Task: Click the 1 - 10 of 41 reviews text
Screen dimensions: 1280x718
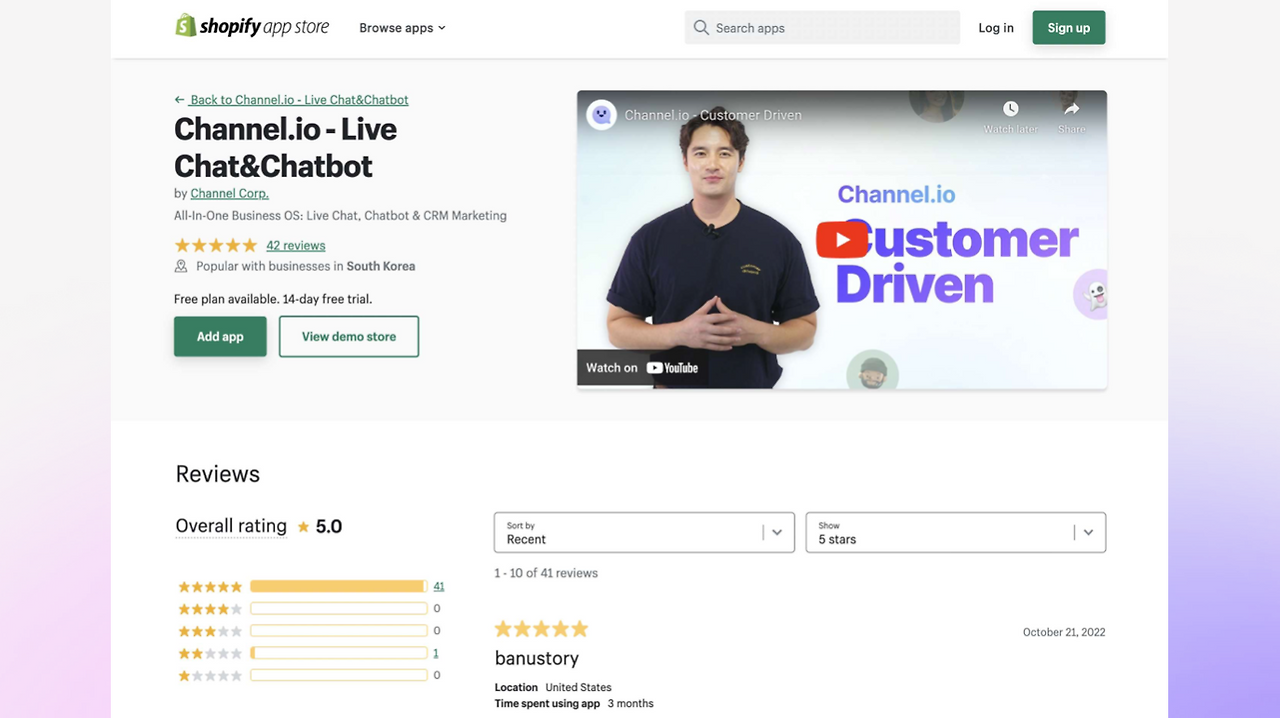Action: click(x=546, y=573)
